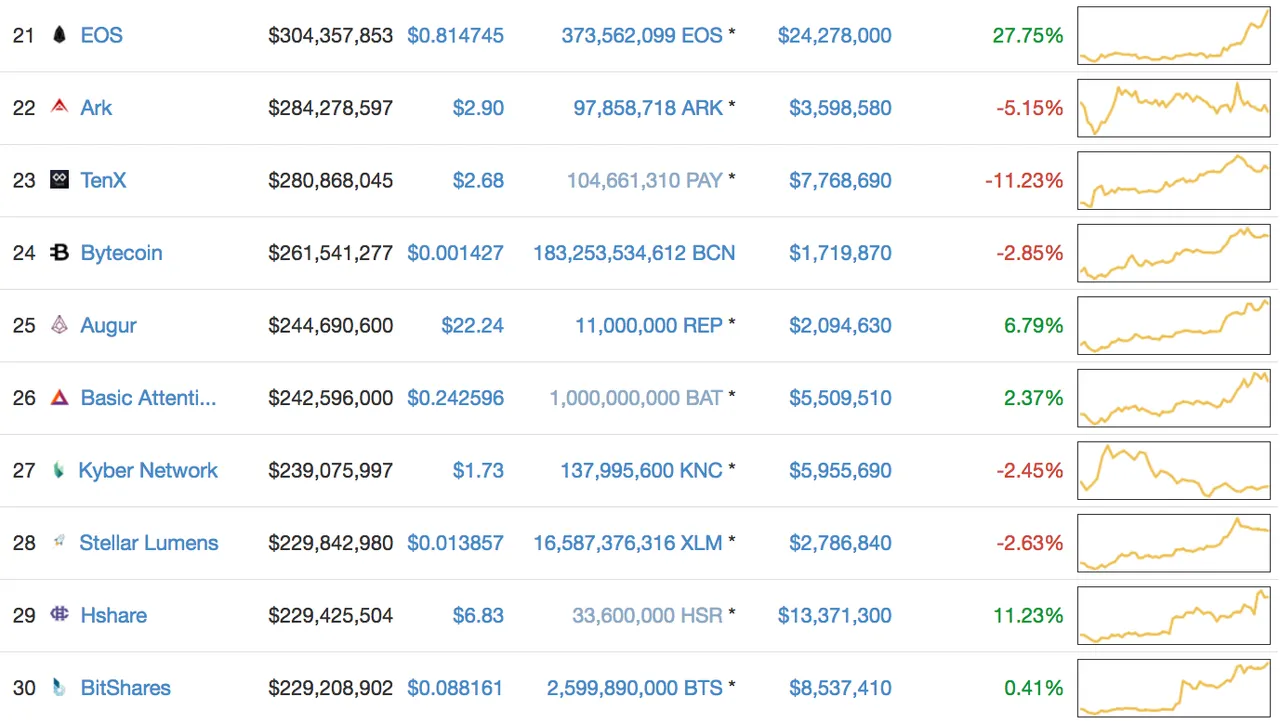Click BitShares volume $8,537,410
Viewport: 1280px width, 721px height.
click(840, 688)
